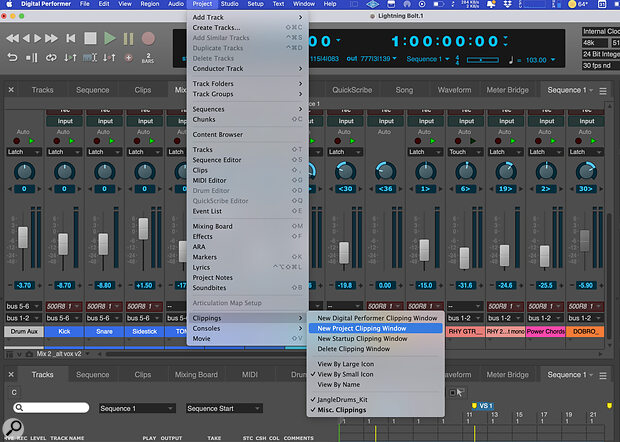The image size is (620, 442).
Task: Click the Power Chords track name label
Action: tap(546, 331)
